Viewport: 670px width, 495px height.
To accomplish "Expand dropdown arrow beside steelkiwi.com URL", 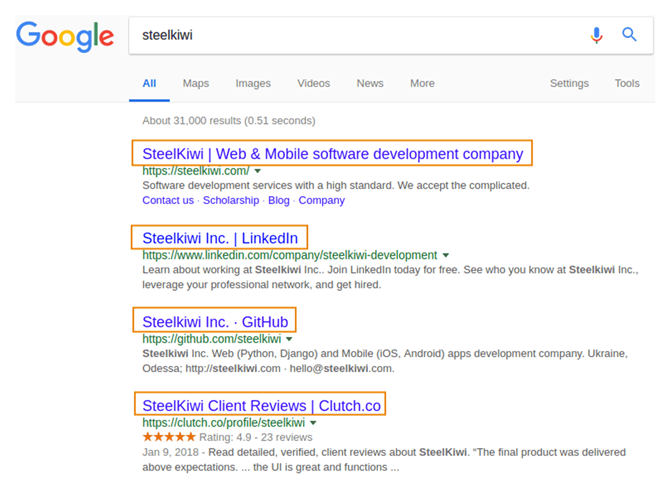I will click(258, 171).
